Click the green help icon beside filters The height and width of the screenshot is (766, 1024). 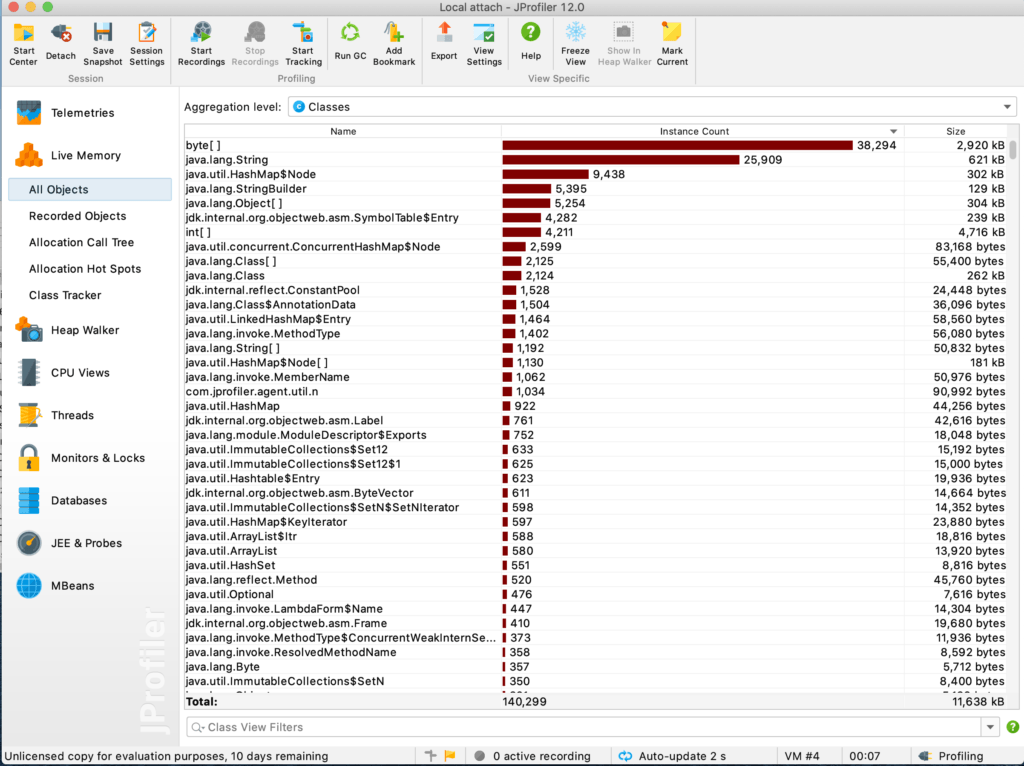1012,728
